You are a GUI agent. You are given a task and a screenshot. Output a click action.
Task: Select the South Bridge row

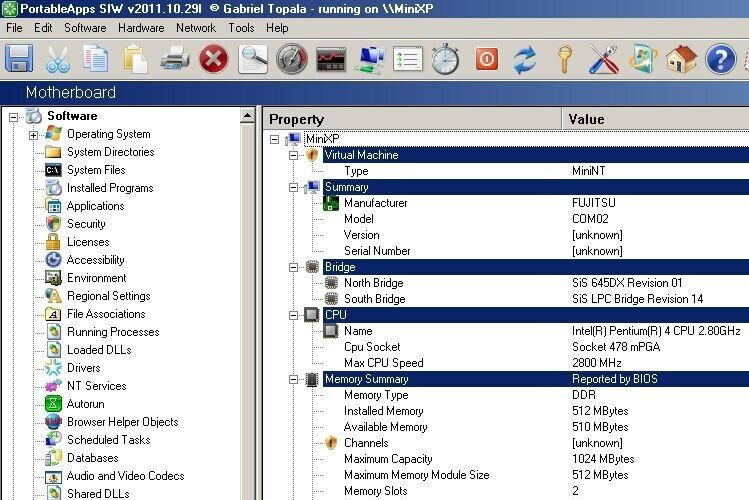click(x=536, y=299)
